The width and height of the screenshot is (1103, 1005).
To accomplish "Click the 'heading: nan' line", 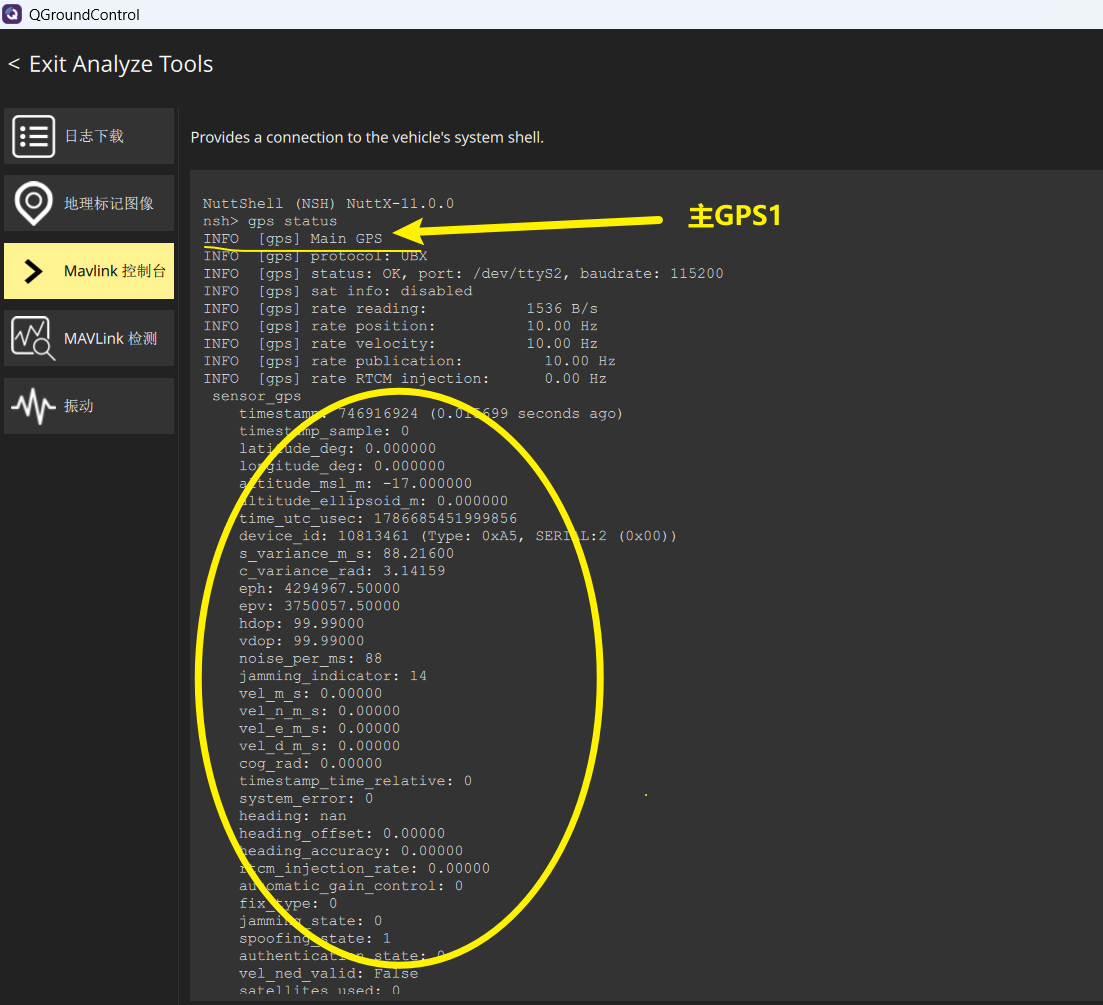I will (x=293, y=816).
